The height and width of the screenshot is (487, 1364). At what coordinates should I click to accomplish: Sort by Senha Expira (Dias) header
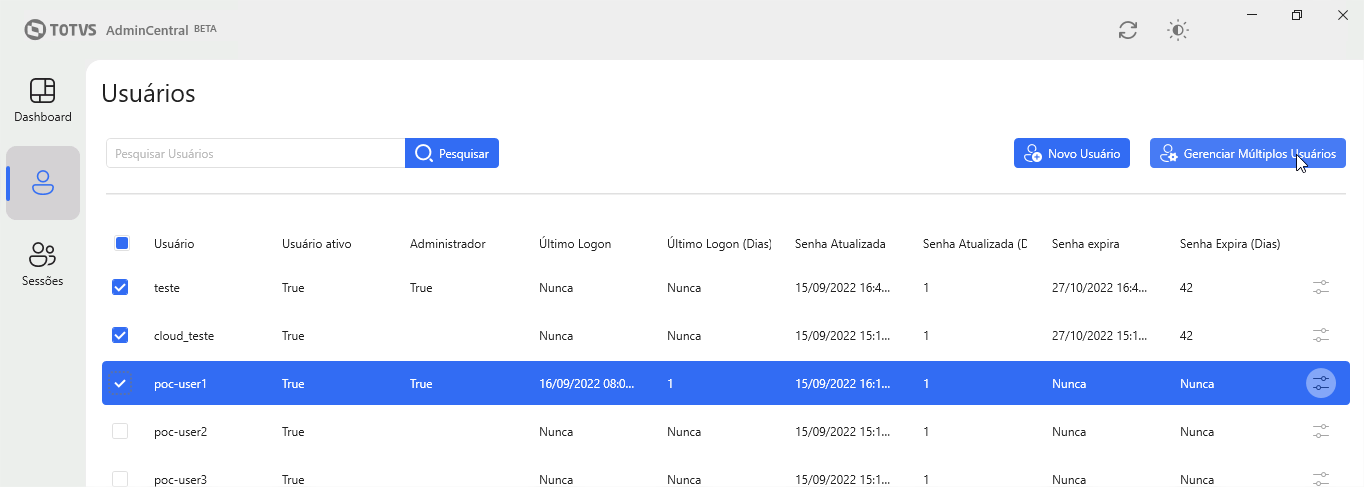1230,244
